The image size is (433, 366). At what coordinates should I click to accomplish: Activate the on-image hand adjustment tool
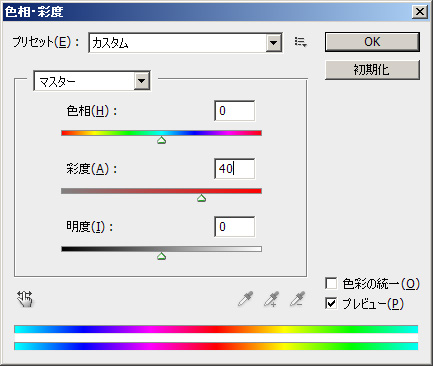[25, 299]
